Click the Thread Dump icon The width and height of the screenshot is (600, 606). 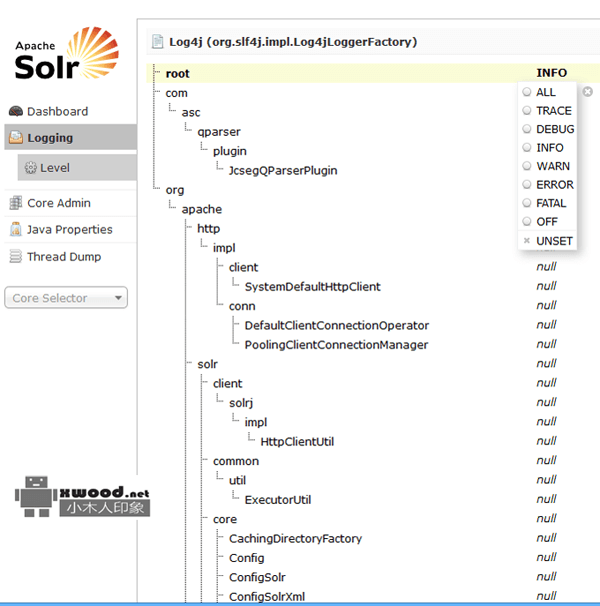15,256
